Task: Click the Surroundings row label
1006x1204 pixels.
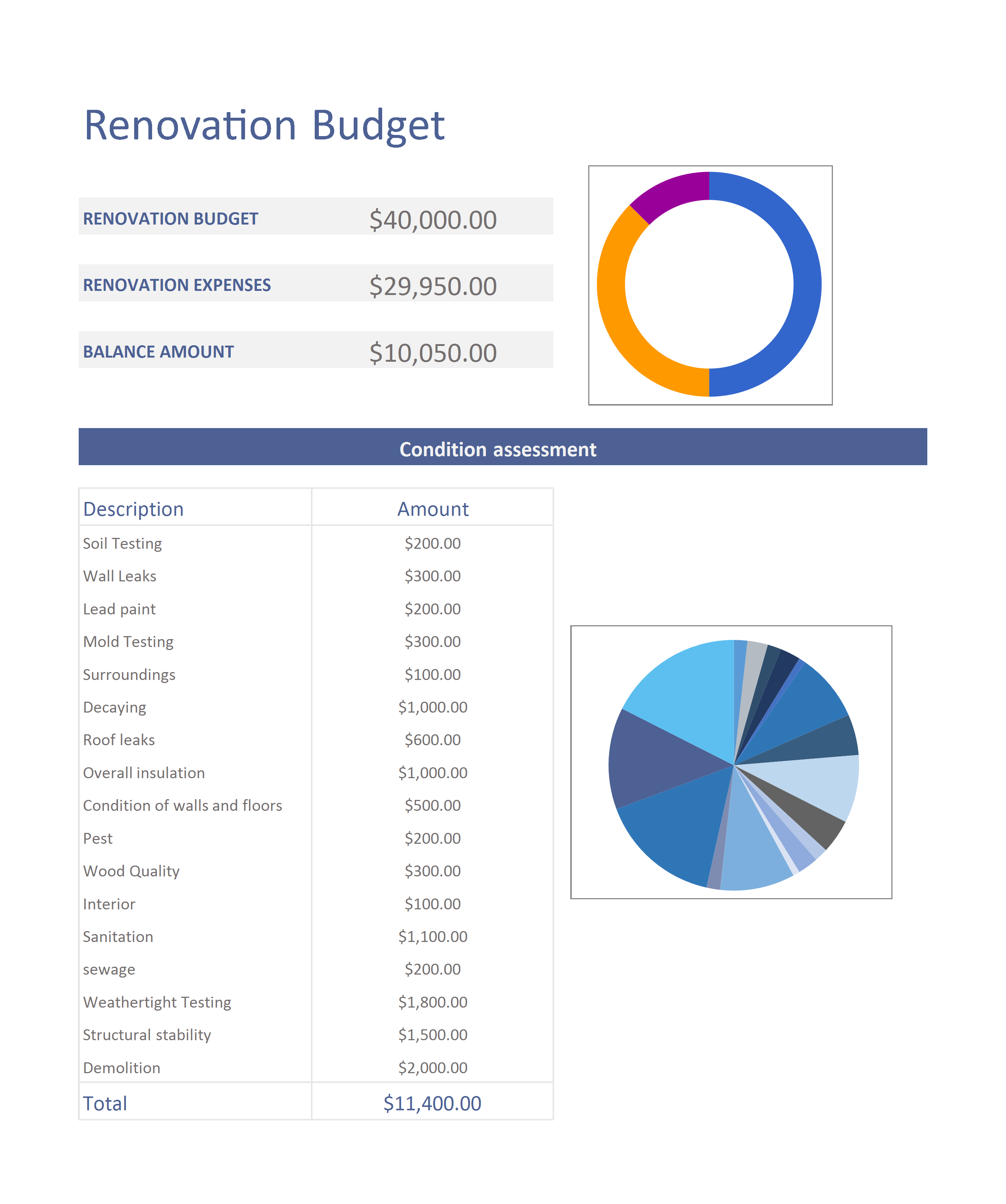Action: click(130, 675)
